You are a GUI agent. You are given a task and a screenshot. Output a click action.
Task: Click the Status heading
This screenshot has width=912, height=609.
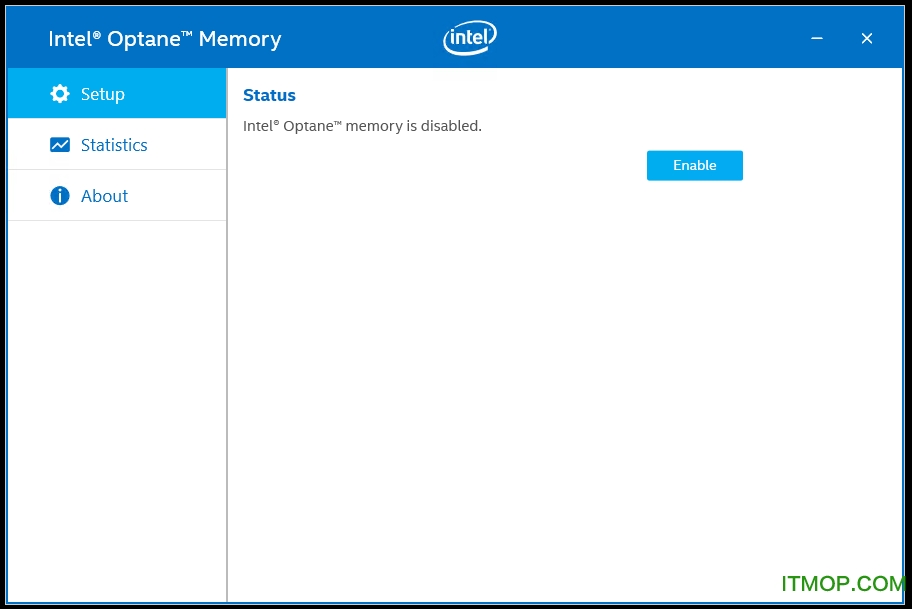click(x=269, y=95)
